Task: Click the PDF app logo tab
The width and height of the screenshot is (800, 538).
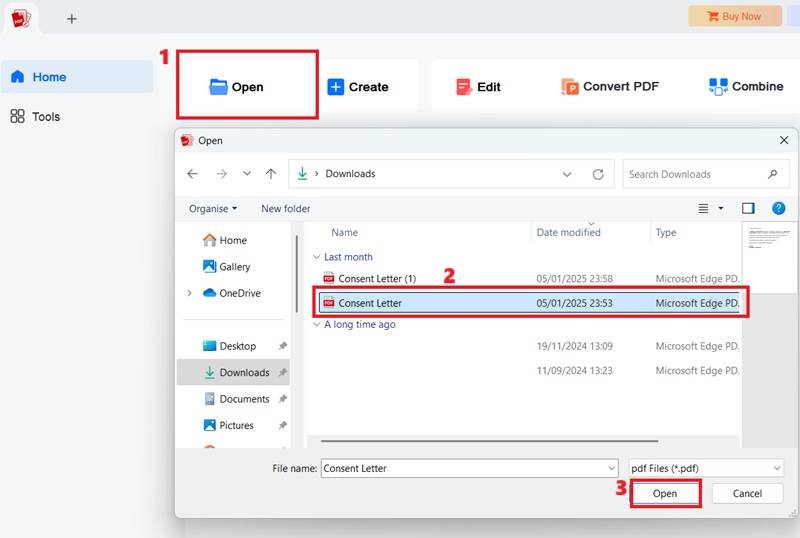Action: [21, 18]
